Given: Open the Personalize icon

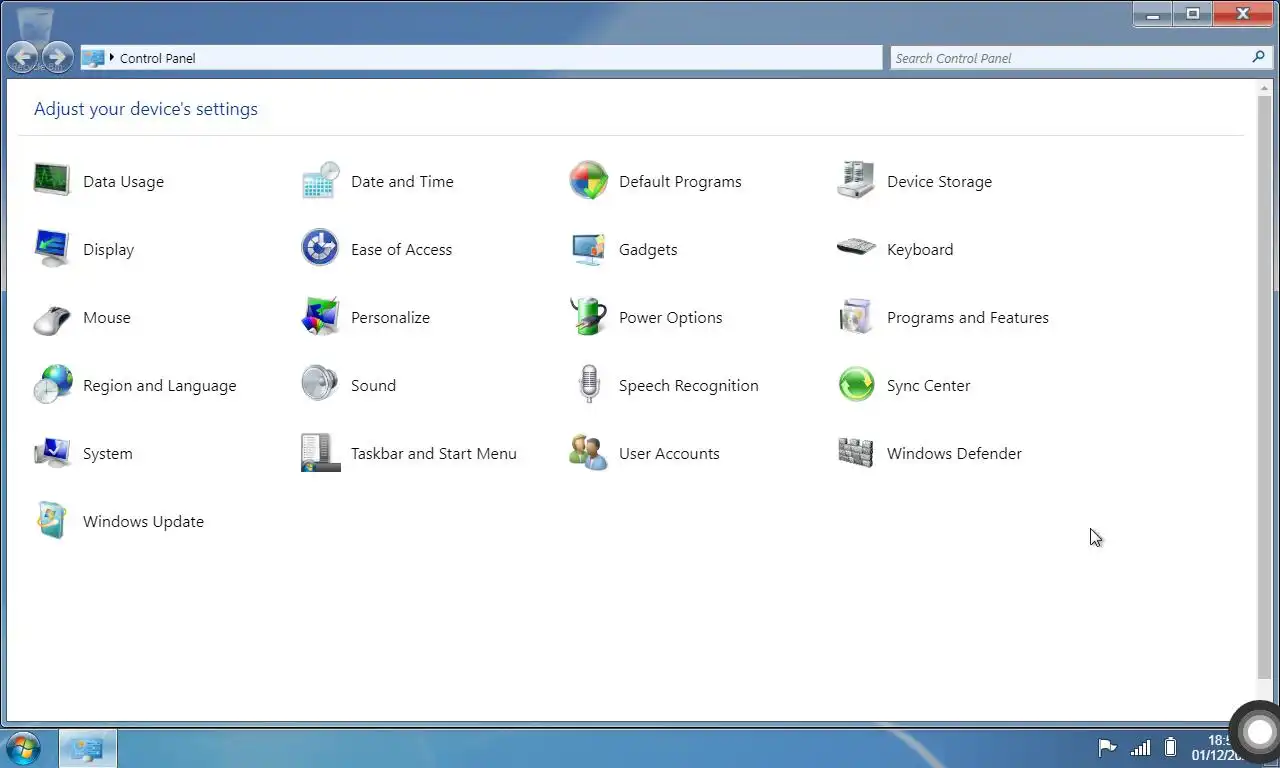Looking at the screenshot, I should click(x=320, y=317).
